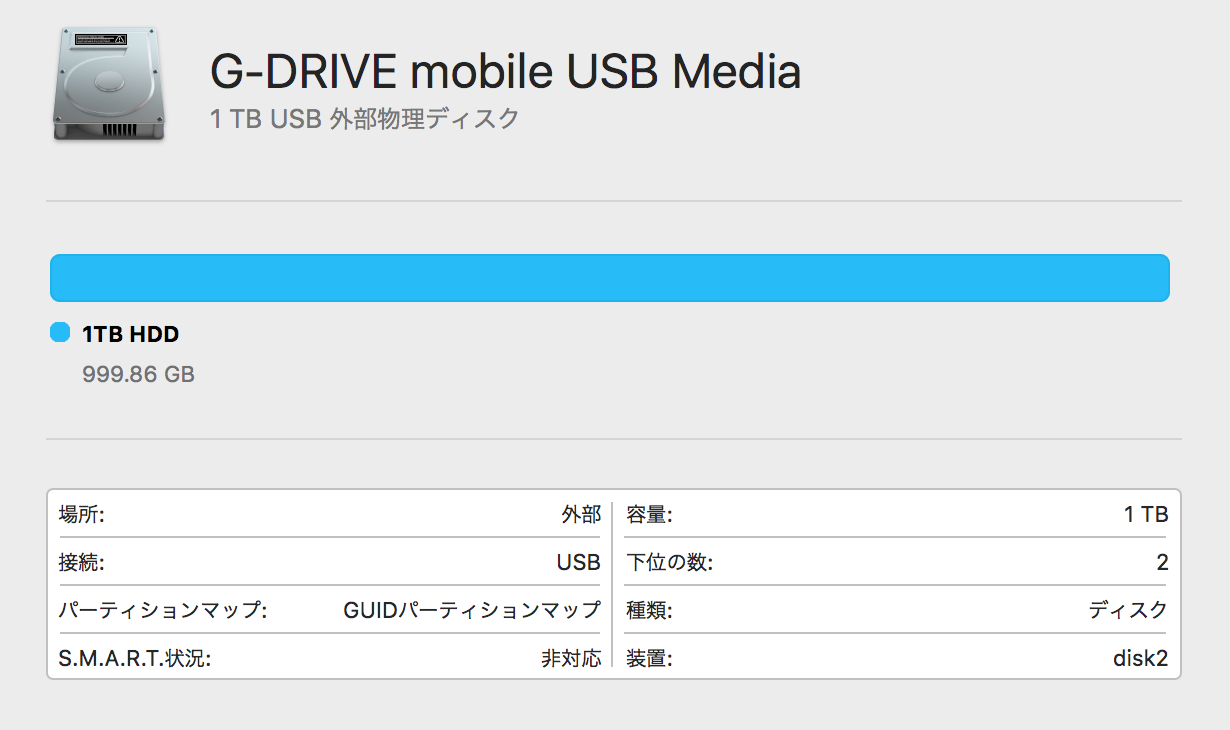The height and width of the screenshot is (730, 1230).
Task: Click the disk2 device value
Action: tap(1140, 658)
